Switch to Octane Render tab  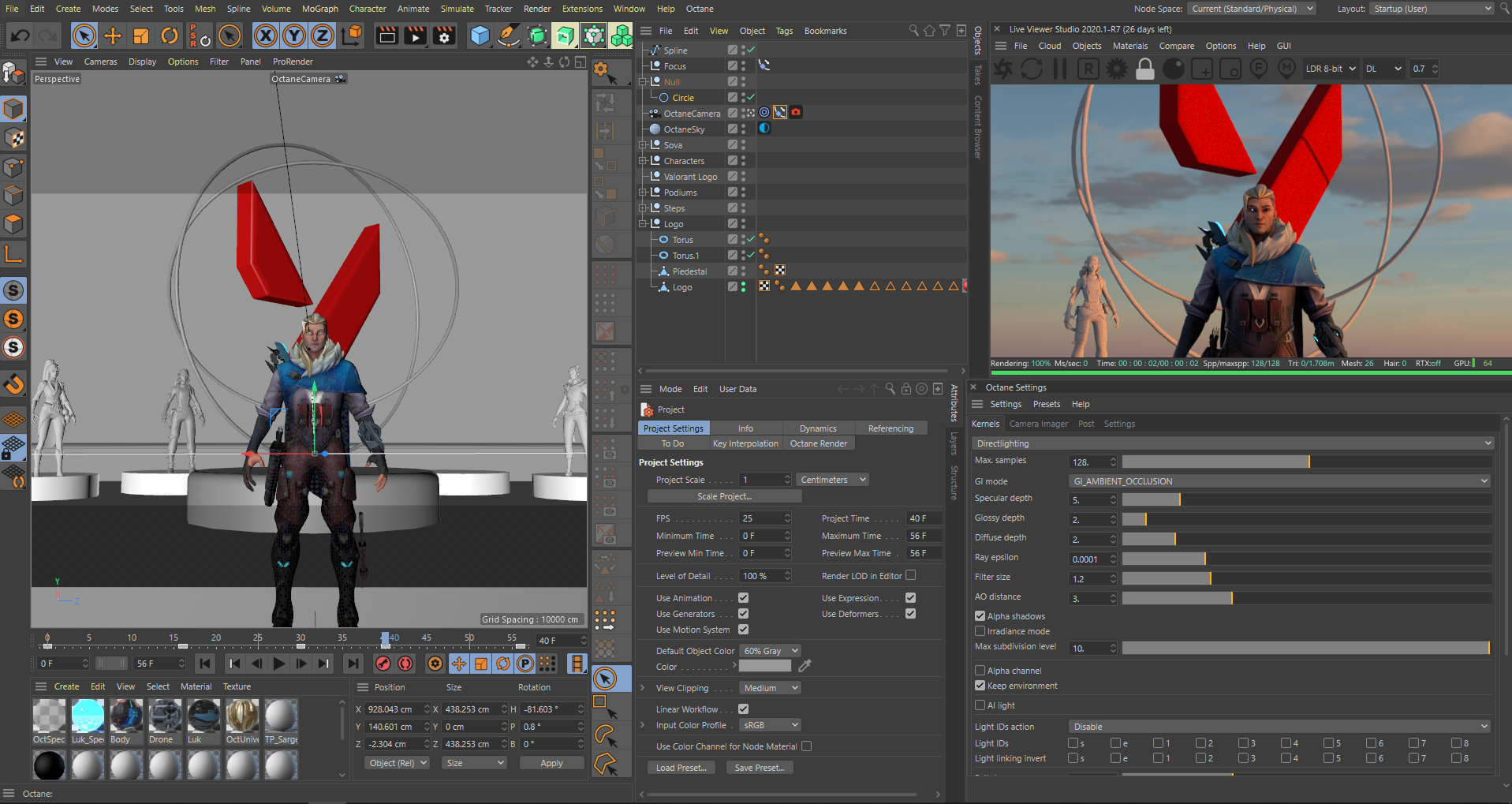pos(819,443)
